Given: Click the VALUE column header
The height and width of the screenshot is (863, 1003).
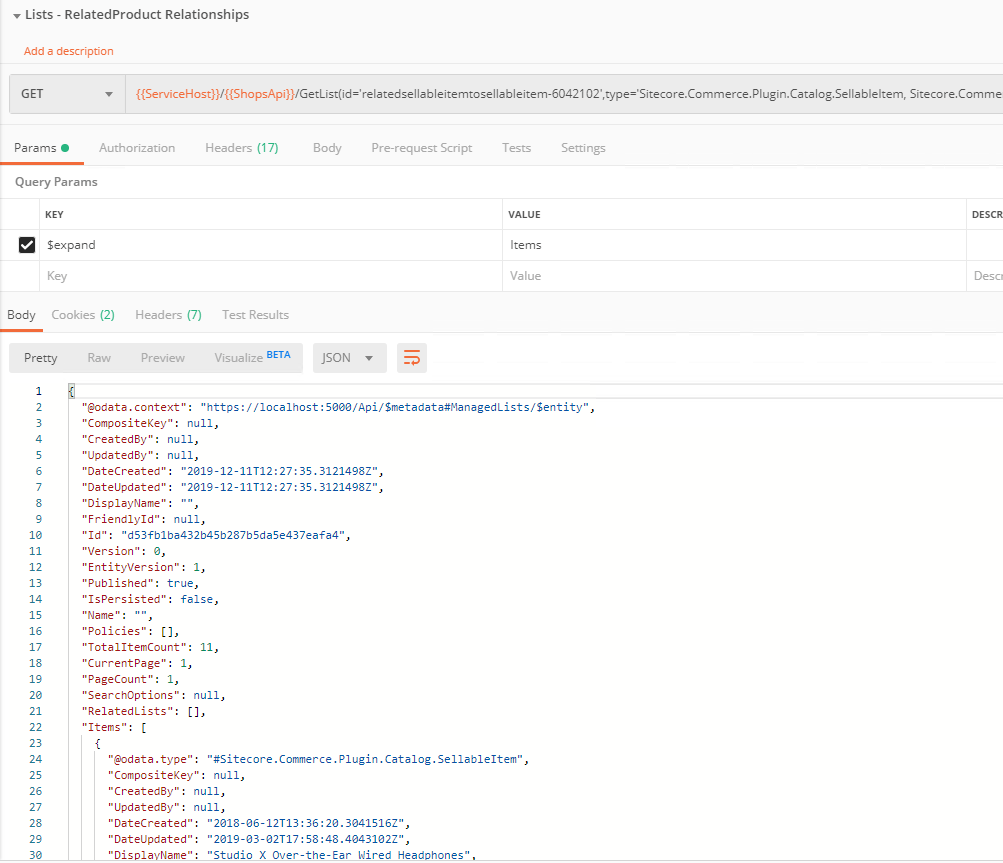Looking at the screenshot, I should click(x=525, y=215).
